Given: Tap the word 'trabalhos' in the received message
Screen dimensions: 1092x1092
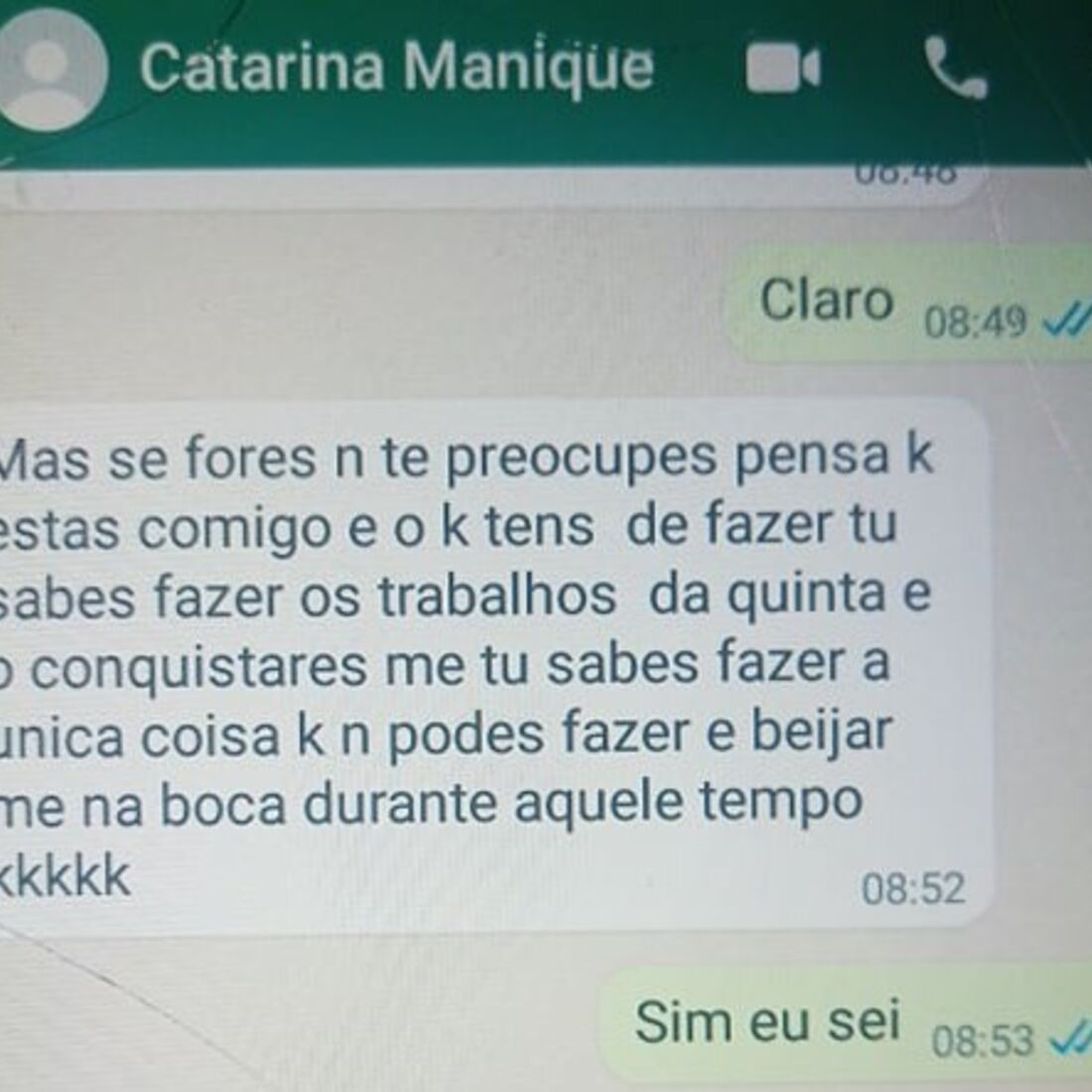Looking at the screenshot, I should pyautogui.click(x=497, y=597).
